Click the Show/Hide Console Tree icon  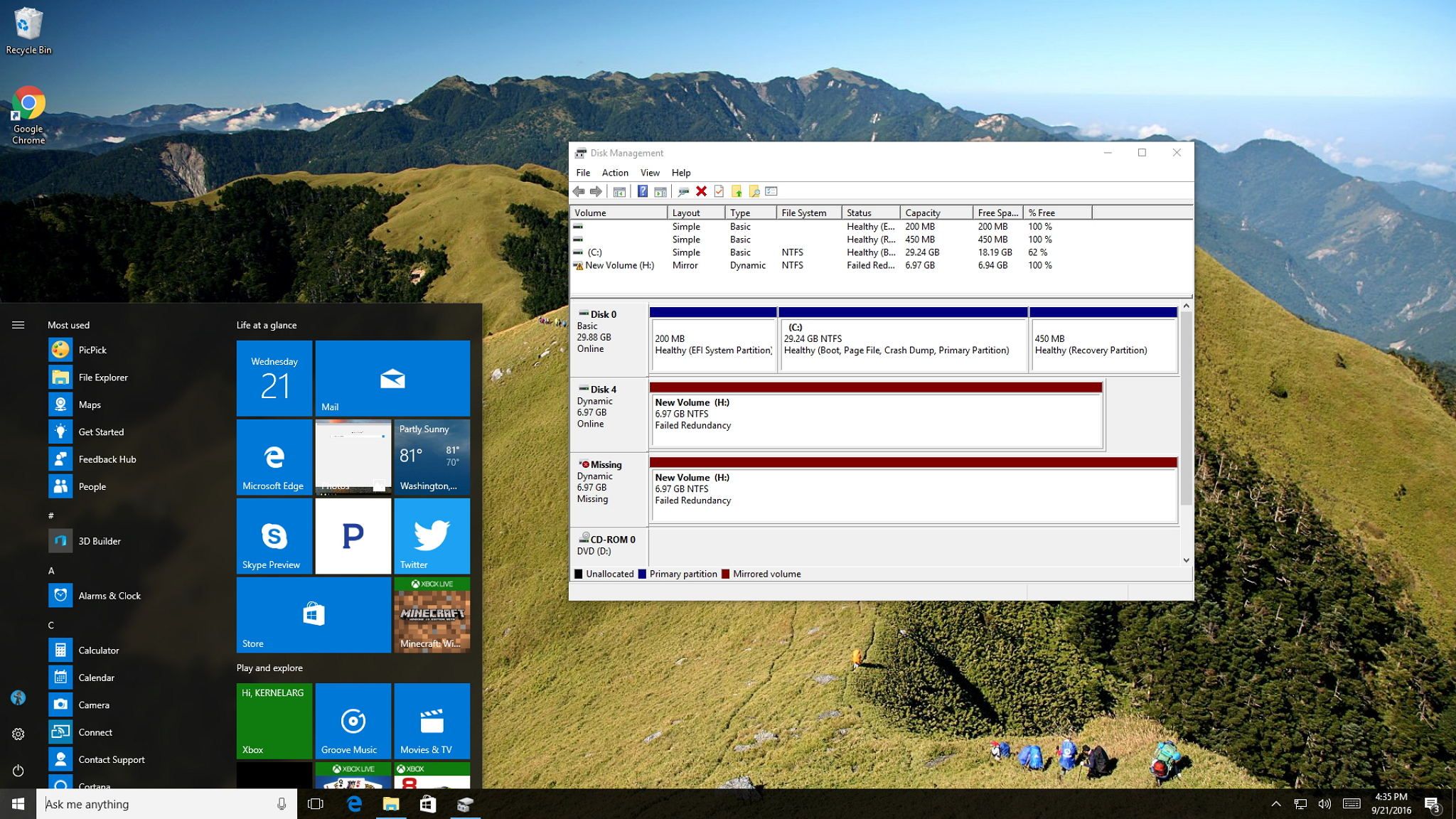619,191
